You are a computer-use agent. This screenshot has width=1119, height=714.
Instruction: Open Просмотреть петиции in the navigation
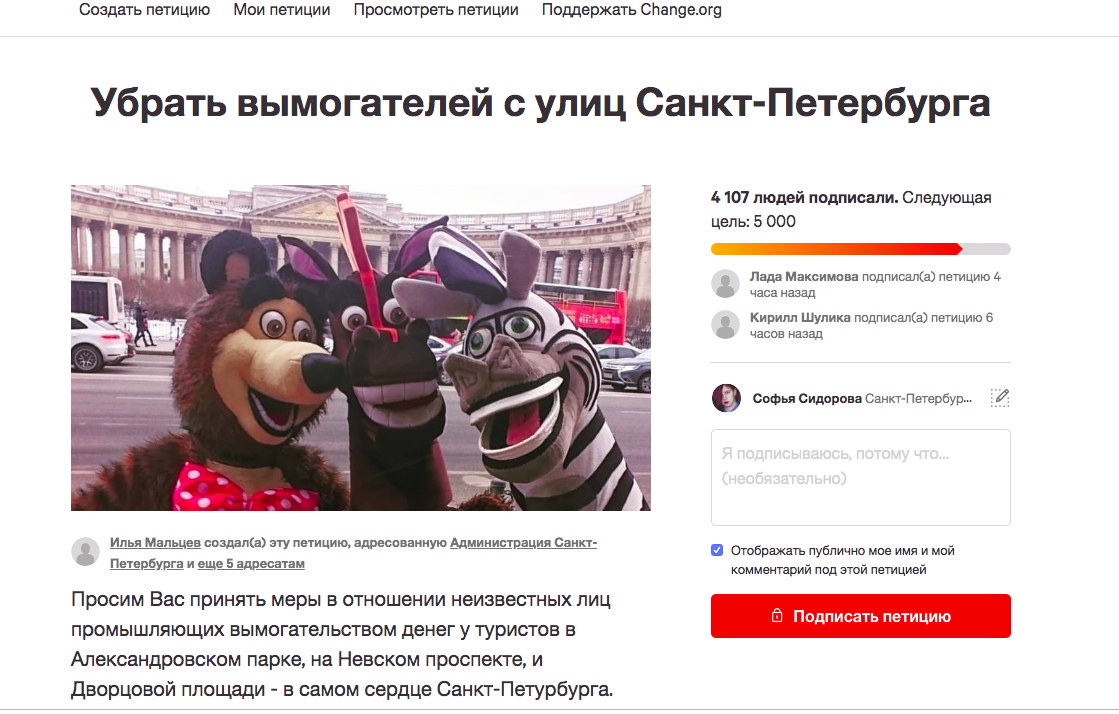pyautogui.click(x=436, y=10)
